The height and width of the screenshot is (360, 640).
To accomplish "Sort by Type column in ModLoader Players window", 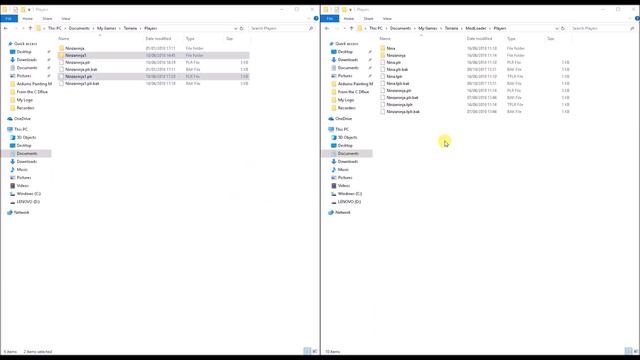I will (x=511, y=38).
